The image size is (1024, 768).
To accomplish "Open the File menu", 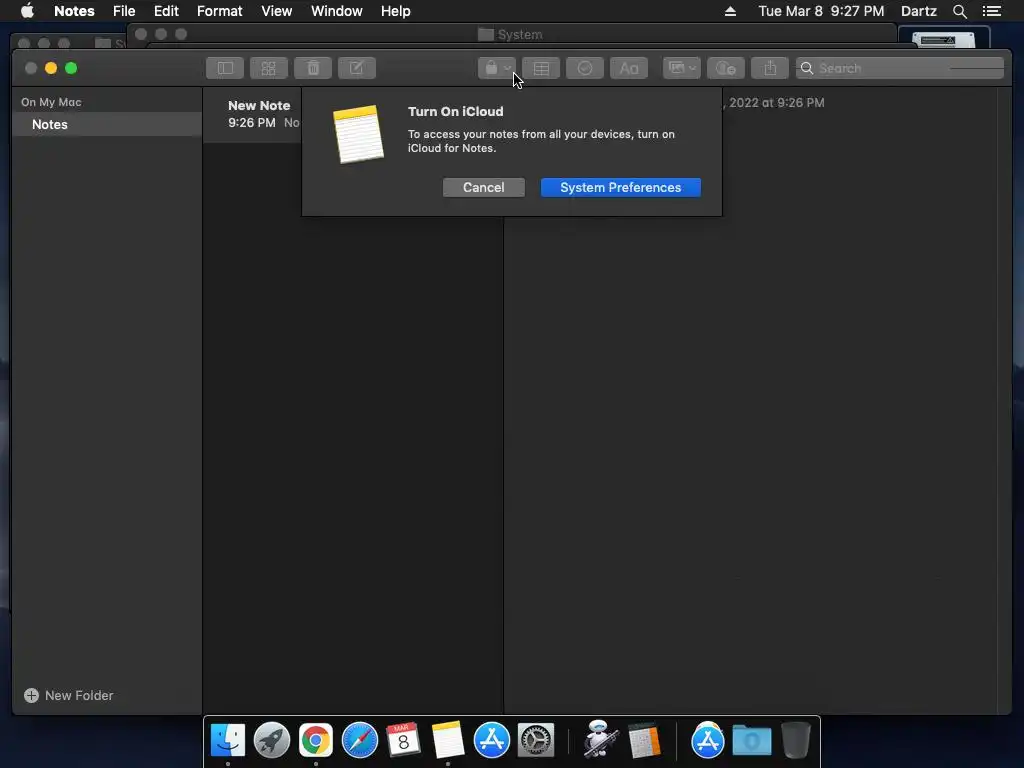I will [123, 11].
